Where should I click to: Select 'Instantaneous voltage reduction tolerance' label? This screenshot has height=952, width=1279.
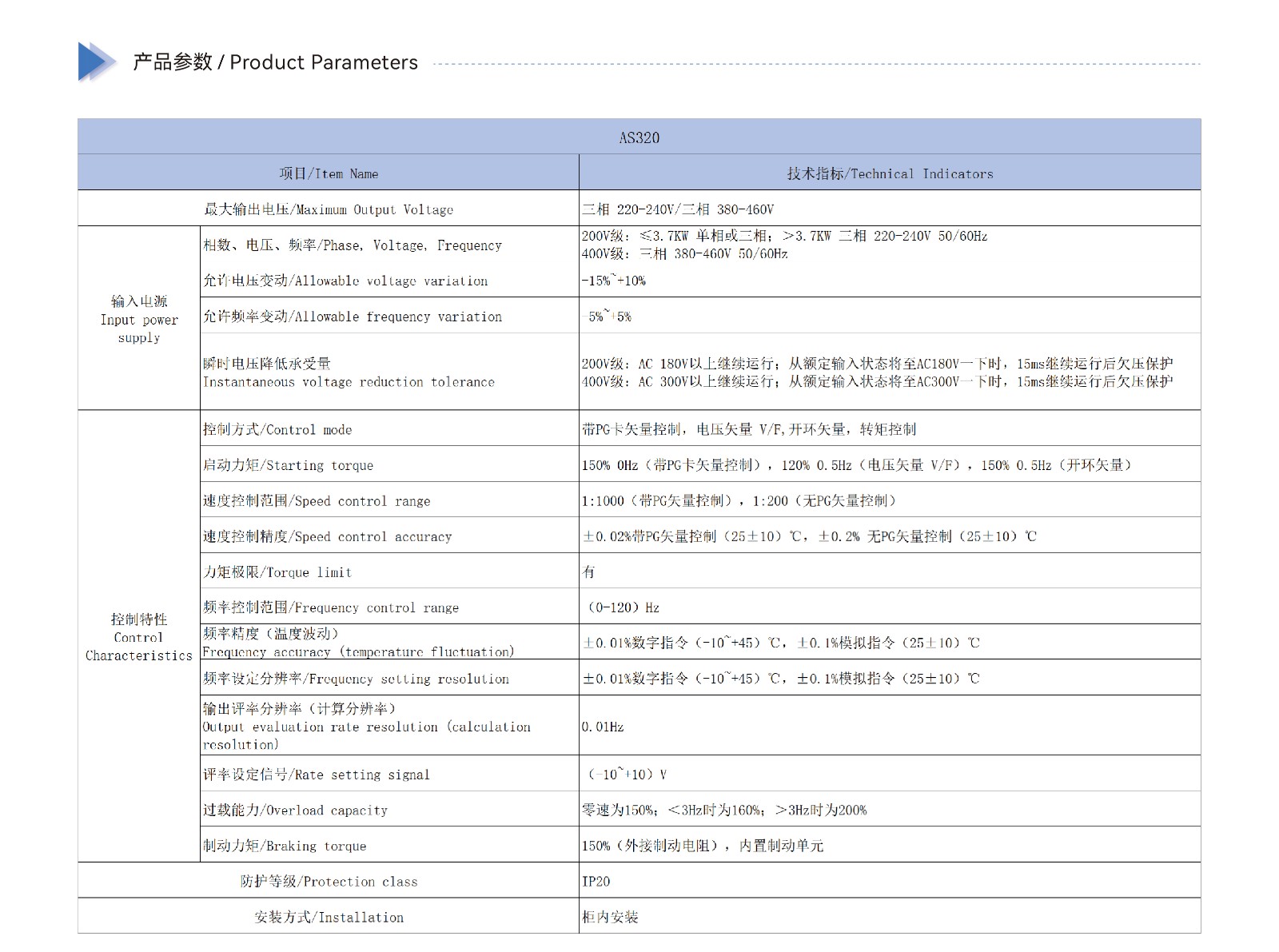tap(349, 372)
